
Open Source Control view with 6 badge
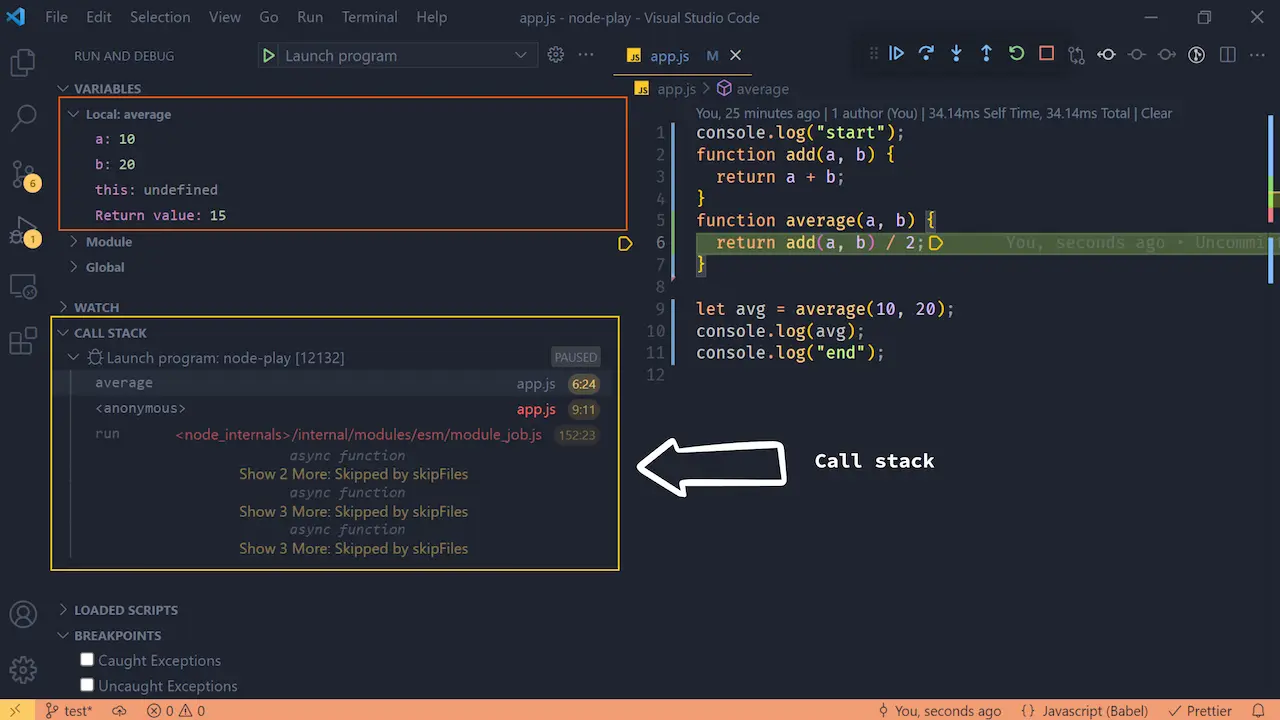coord(23,175)
